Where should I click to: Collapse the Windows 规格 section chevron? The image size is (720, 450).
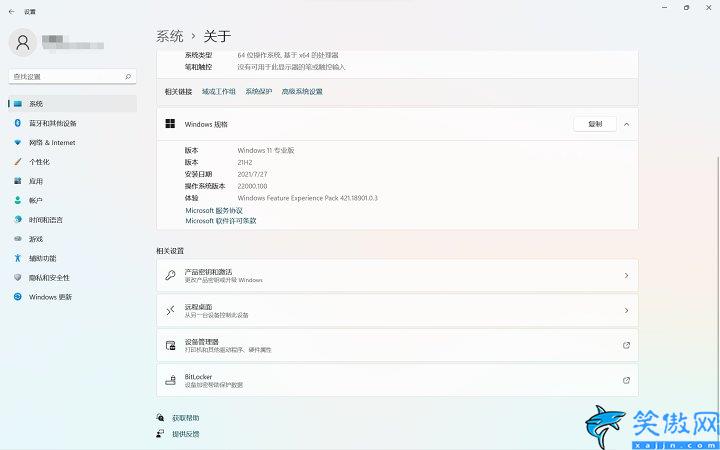point(626,124)
